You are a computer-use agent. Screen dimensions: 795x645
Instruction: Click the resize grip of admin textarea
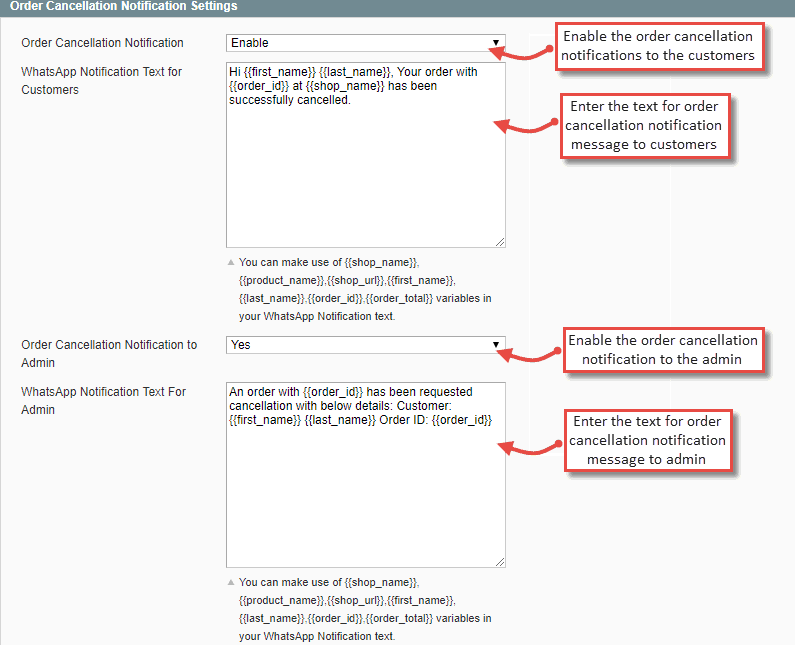click(500, 562)
